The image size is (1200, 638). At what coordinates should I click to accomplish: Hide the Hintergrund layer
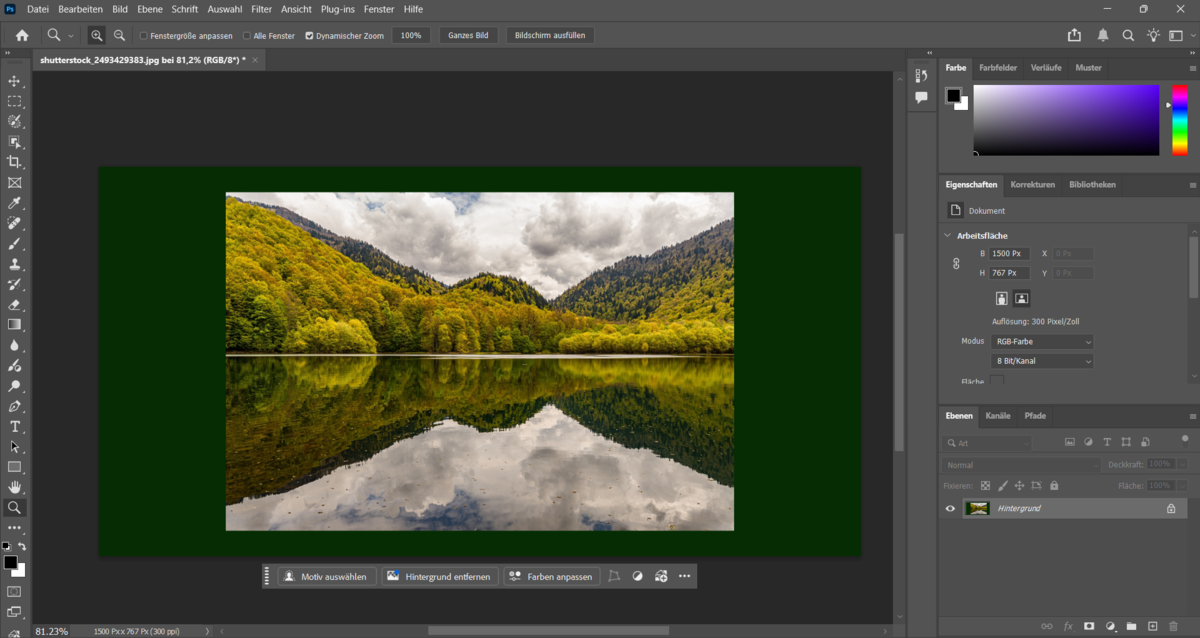[950, 508]
